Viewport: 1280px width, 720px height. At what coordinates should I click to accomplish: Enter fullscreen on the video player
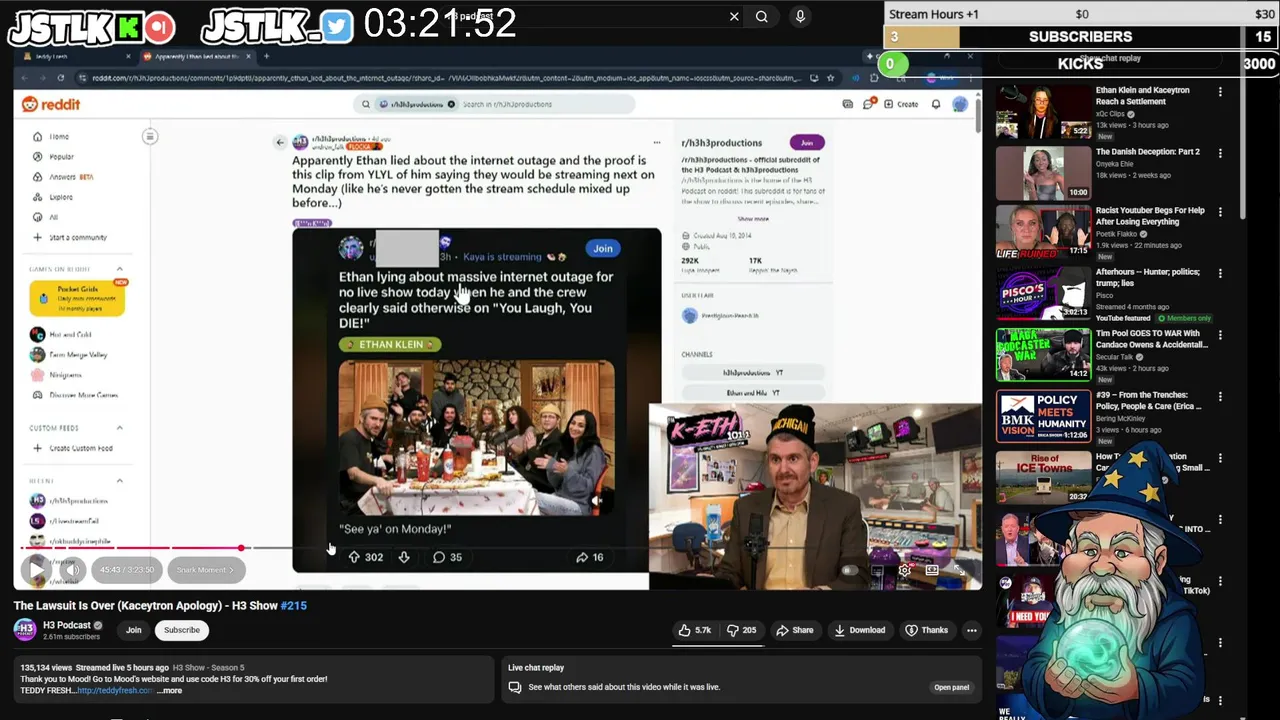959,570
